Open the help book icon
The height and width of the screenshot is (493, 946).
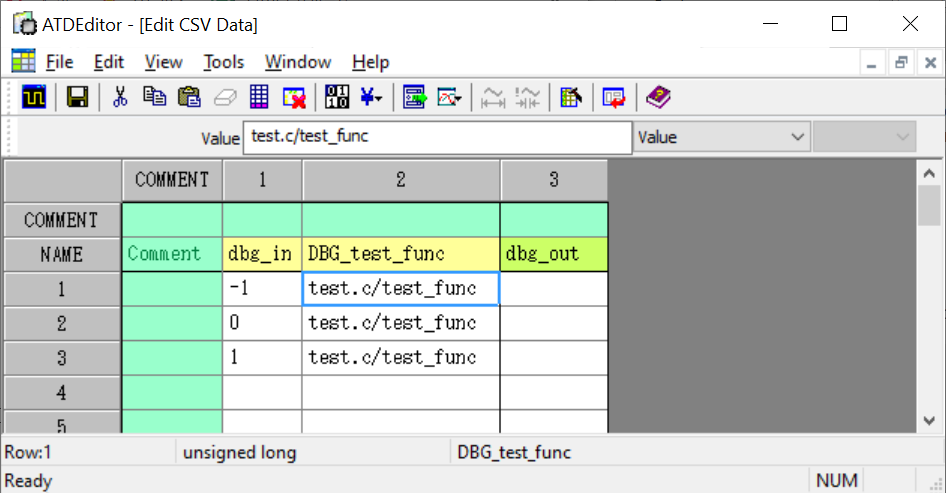click(x=658, y=97)
